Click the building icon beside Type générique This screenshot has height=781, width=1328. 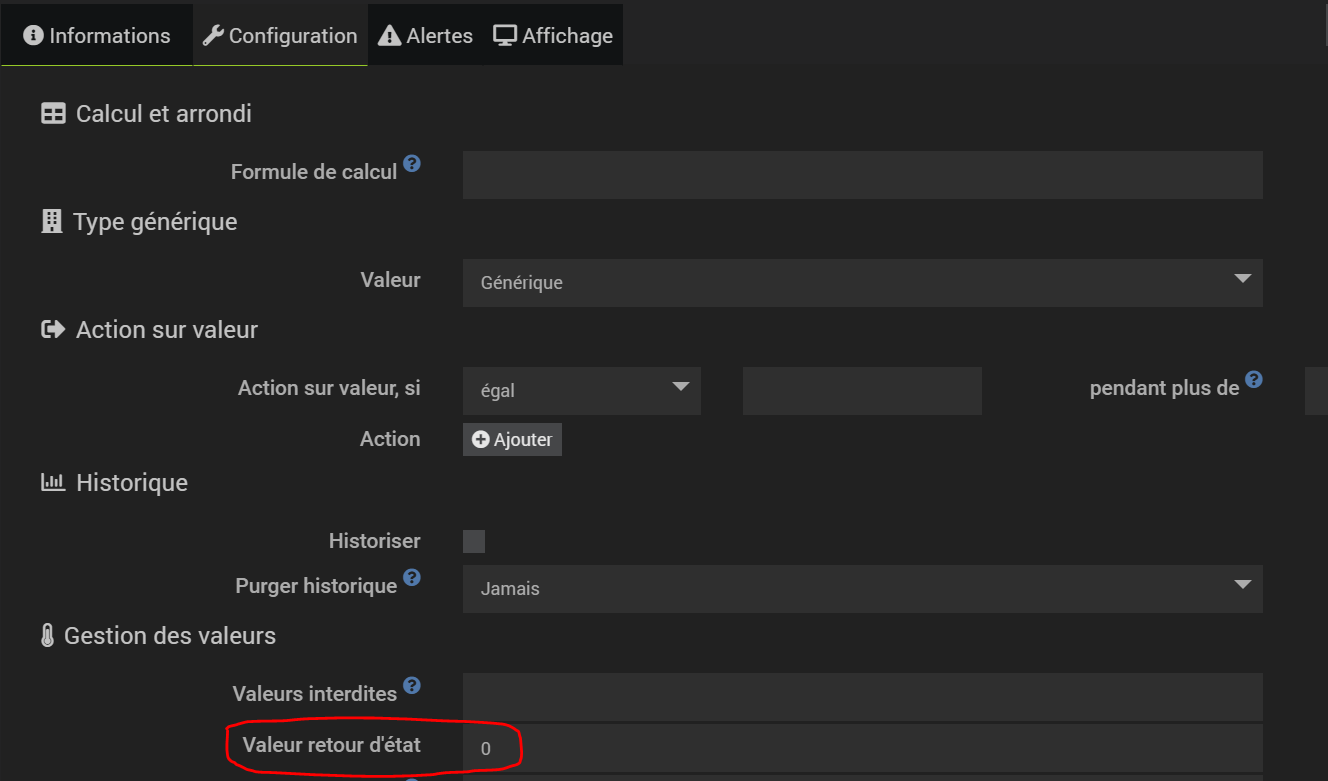click(x=51, y=221)
